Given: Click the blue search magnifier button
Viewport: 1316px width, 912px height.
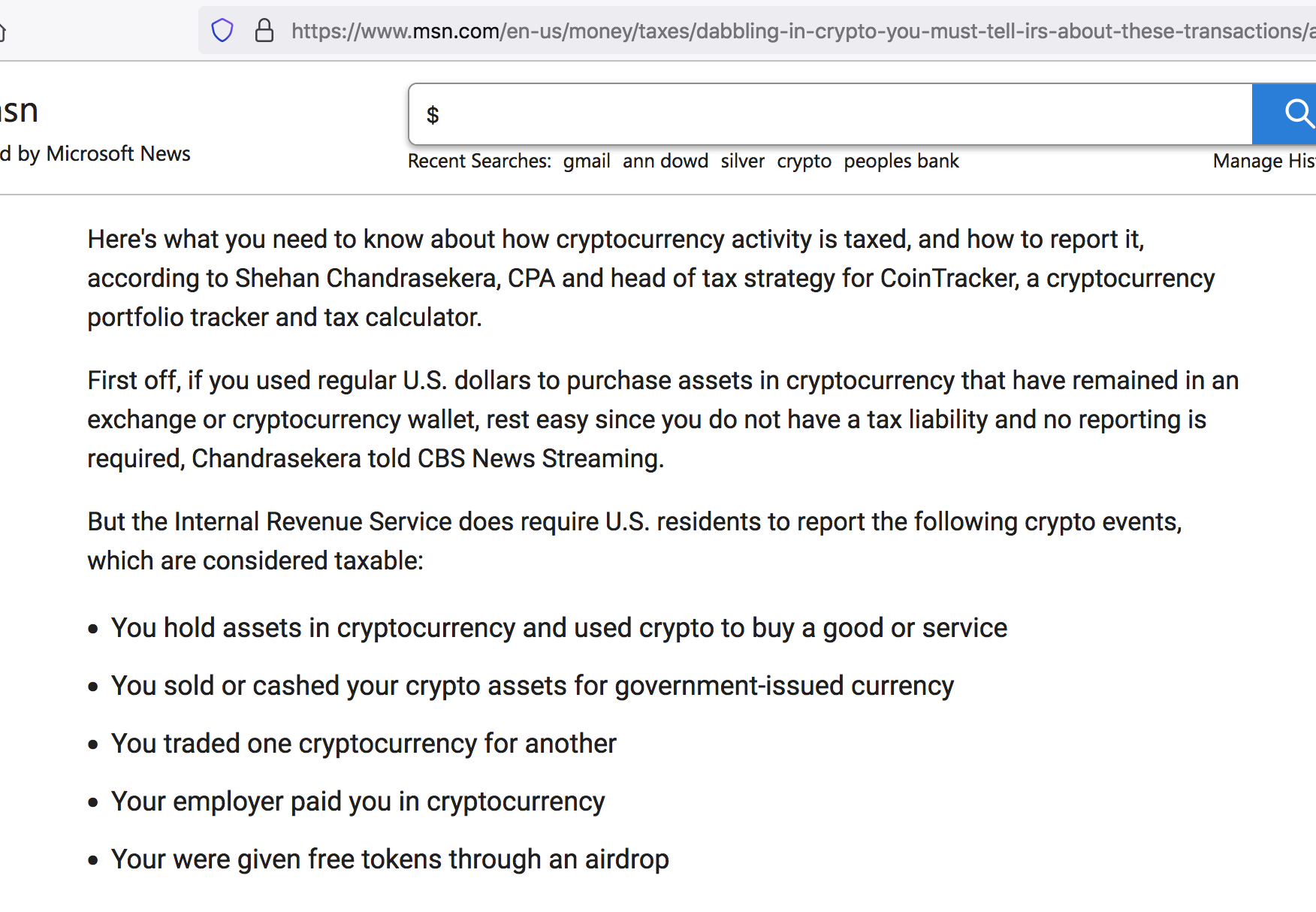Looking at the screenshot, I should (1284, 114).
